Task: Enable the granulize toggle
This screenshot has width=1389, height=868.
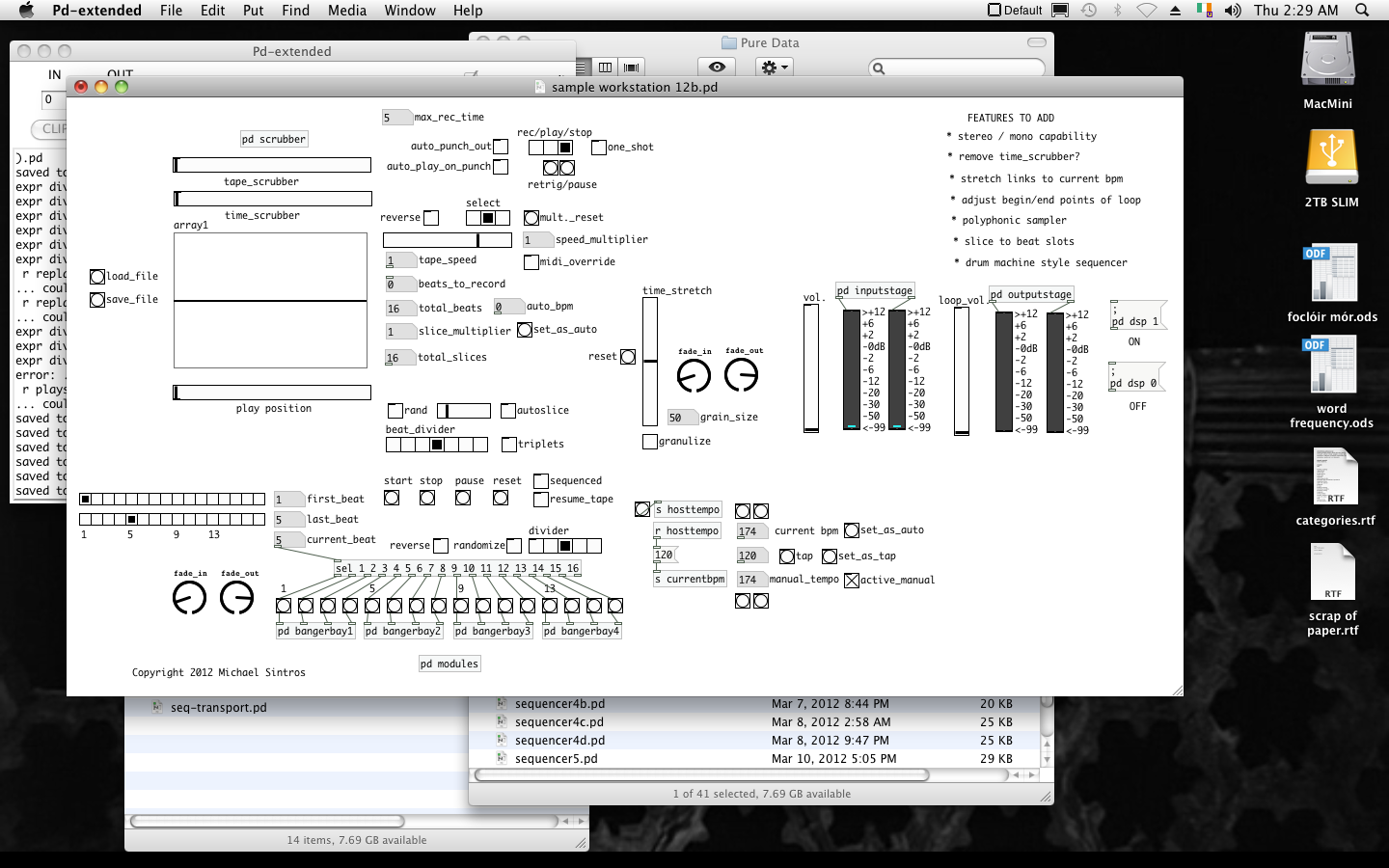Action: coord(650,442)
